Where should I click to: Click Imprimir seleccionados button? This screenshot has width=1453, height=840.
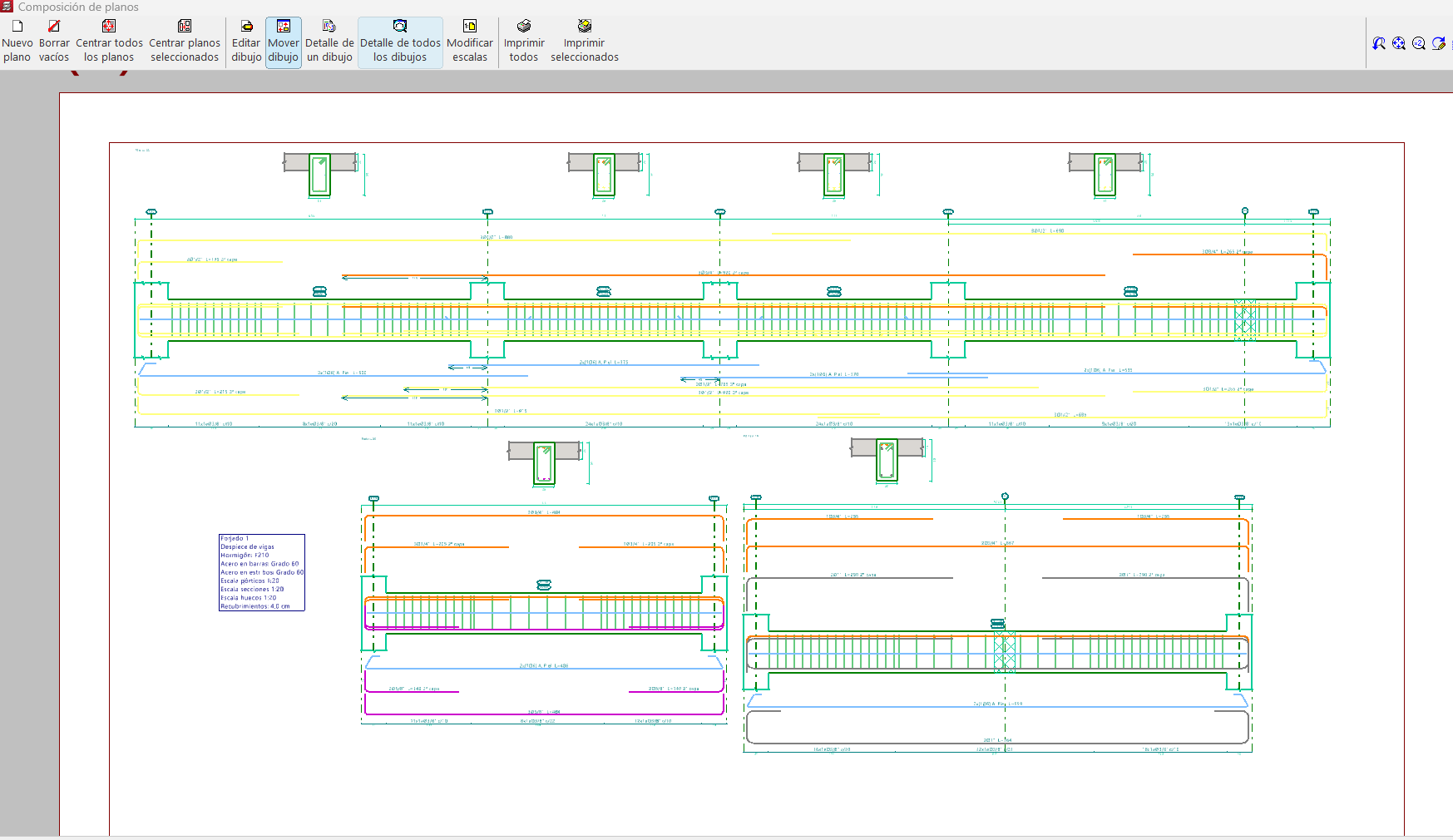point(585,42)
